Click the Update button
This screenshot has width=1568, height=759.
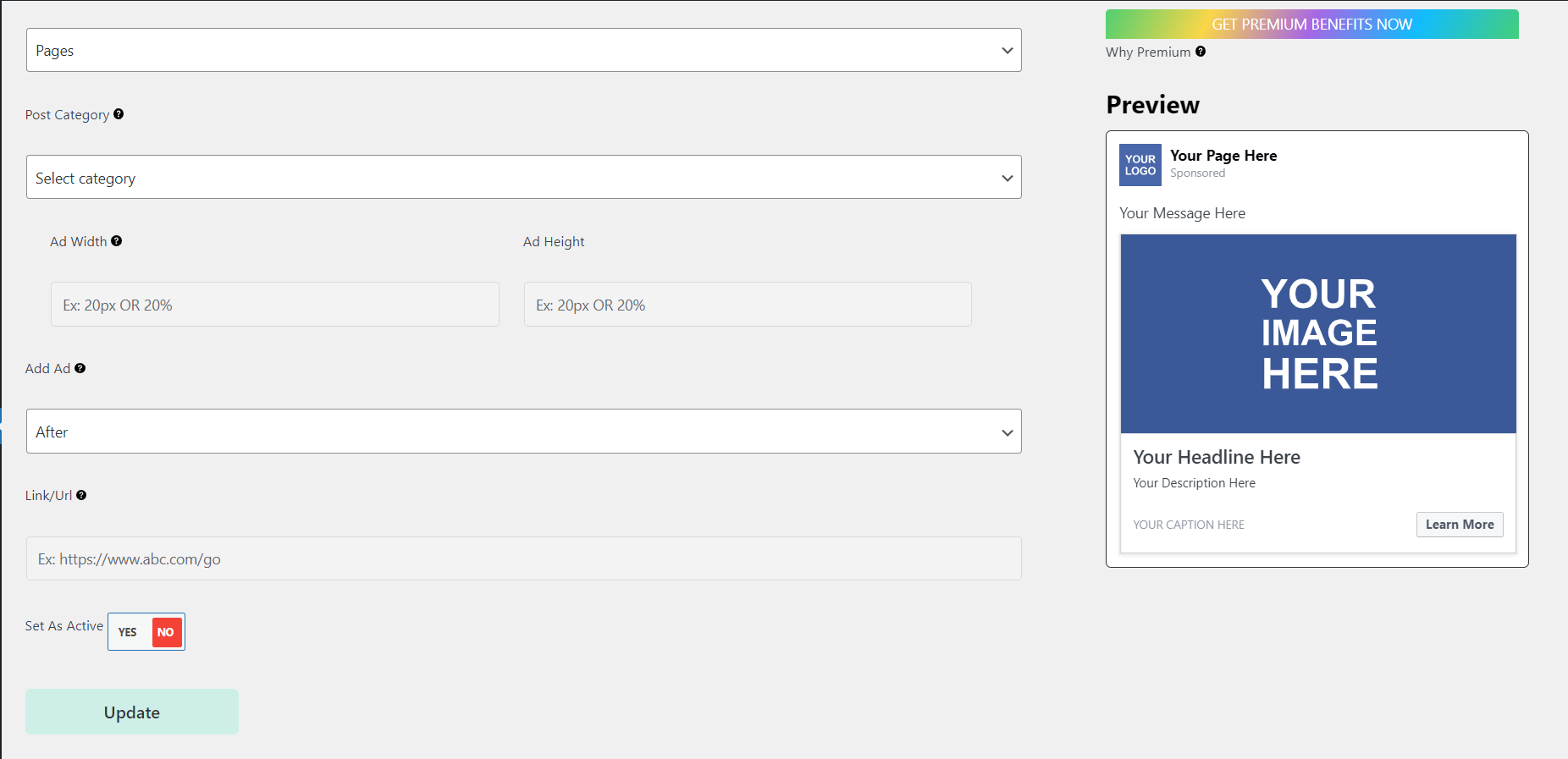pyautogui.click(x=132, y=712)
